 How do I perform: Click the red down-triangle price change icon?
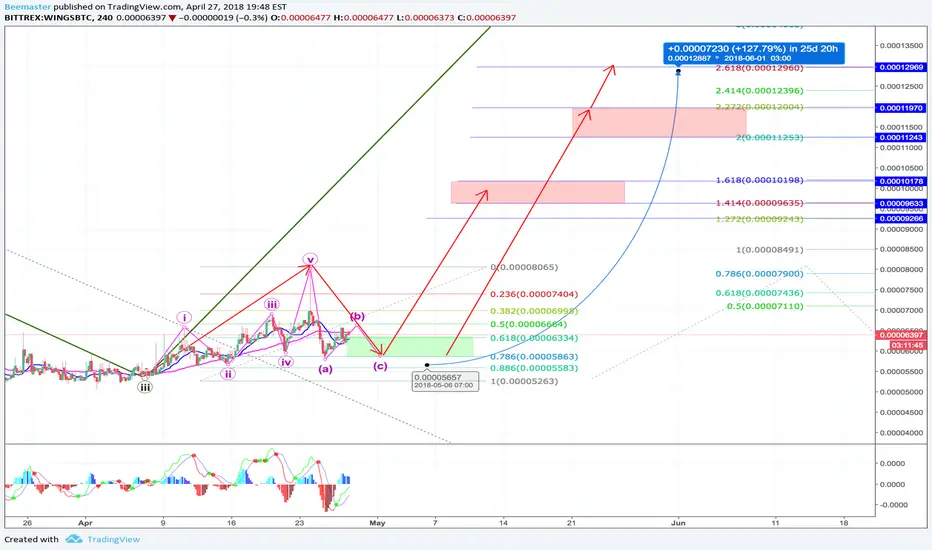click(172, 18)
